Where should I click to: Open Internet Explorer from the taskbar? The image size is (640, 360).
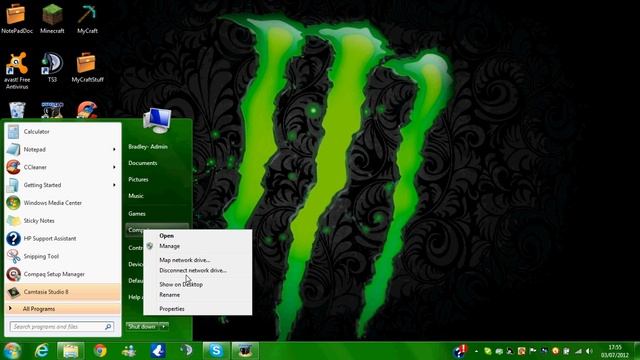click(41, 351)
